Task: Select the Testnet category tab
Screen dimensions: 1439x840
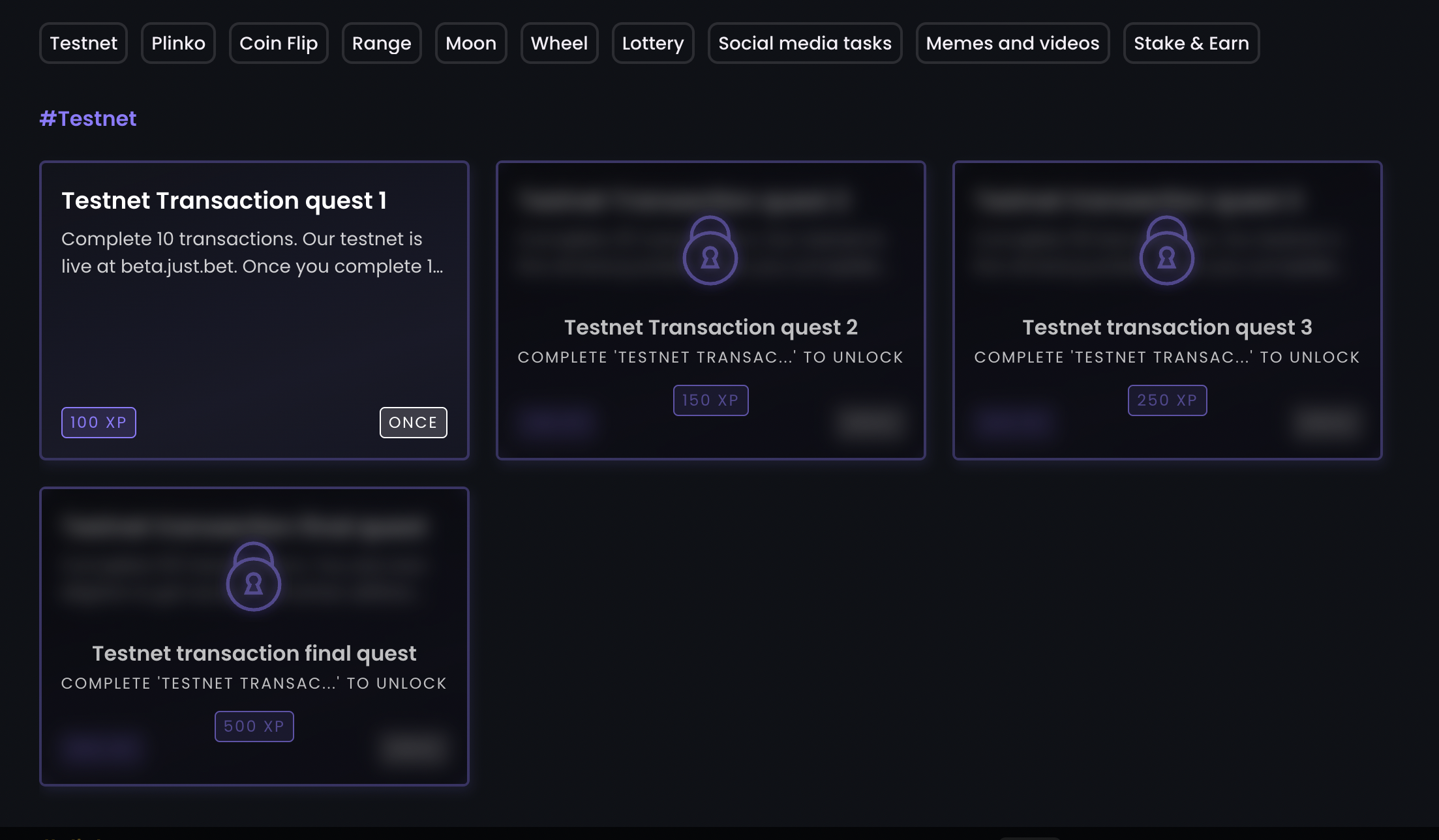Action: click(83, 43)
